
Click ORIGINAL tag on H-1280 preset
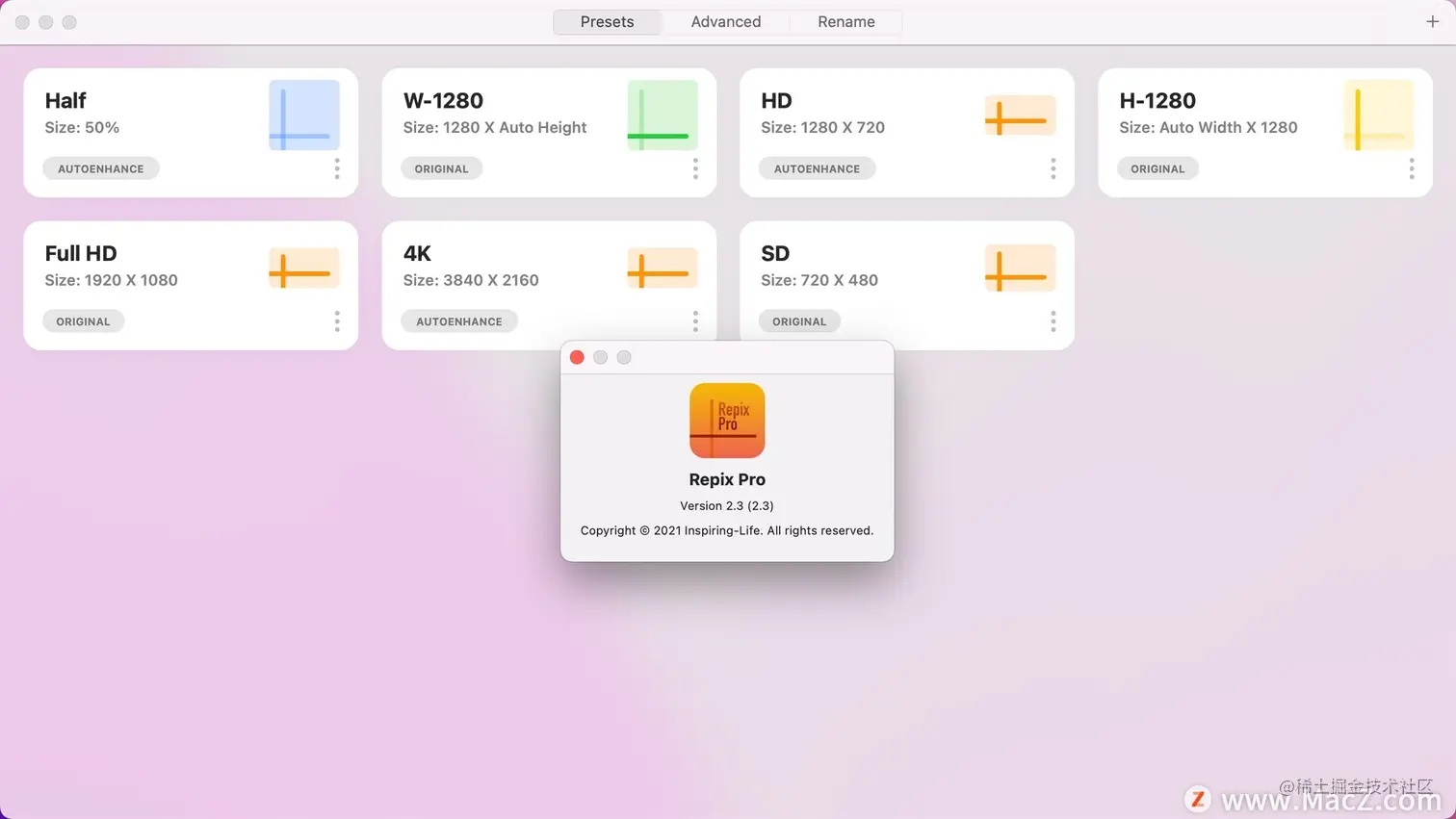tap(1157, 168)
